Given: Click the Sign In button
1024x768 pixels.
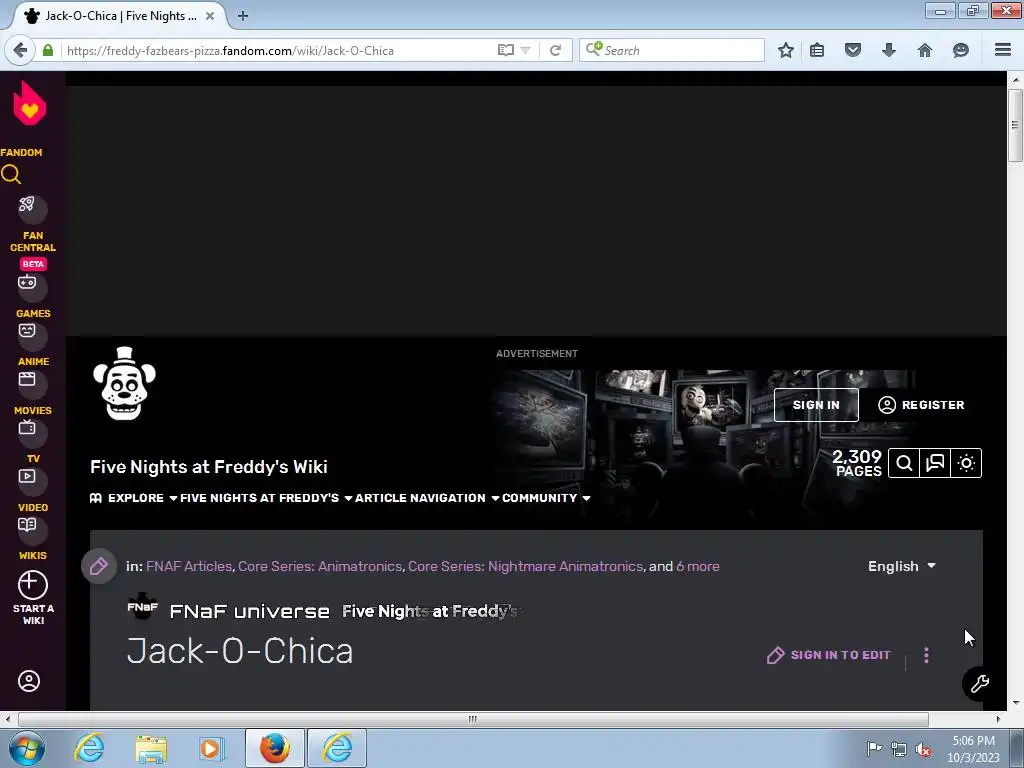Looking at the screenshot, I should 816,405.
